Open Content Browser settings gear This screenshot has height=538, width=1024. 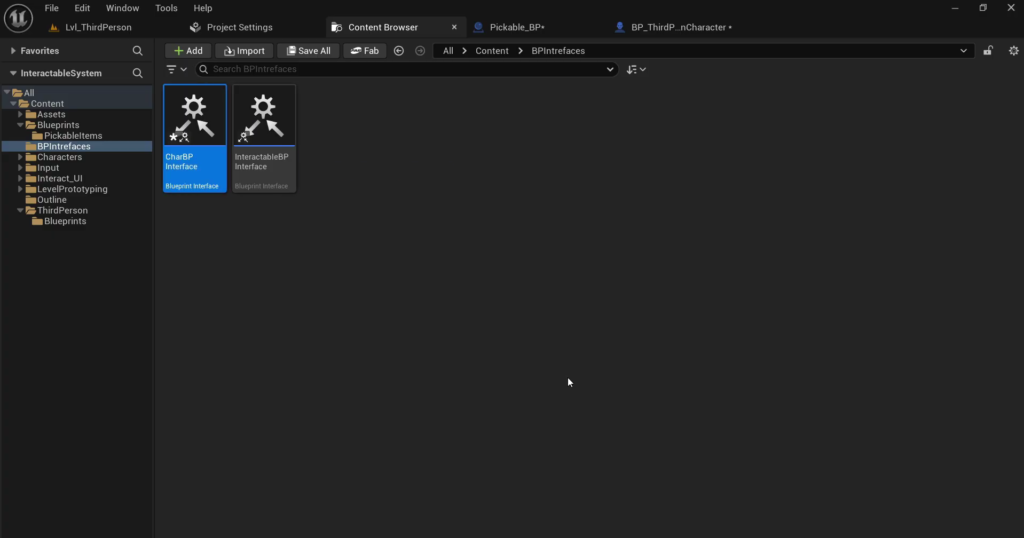(1014, 50)
